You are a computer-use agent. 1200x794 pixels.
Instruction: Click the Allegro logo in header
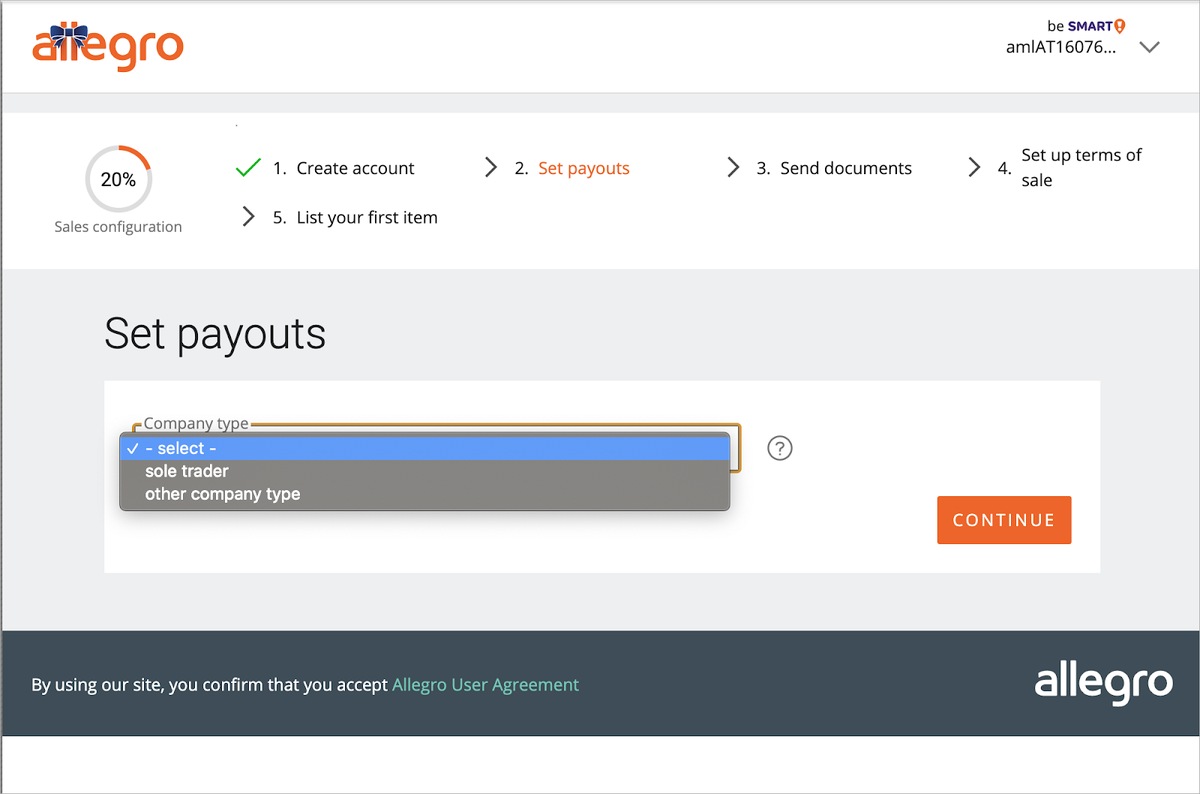point(108,46)
